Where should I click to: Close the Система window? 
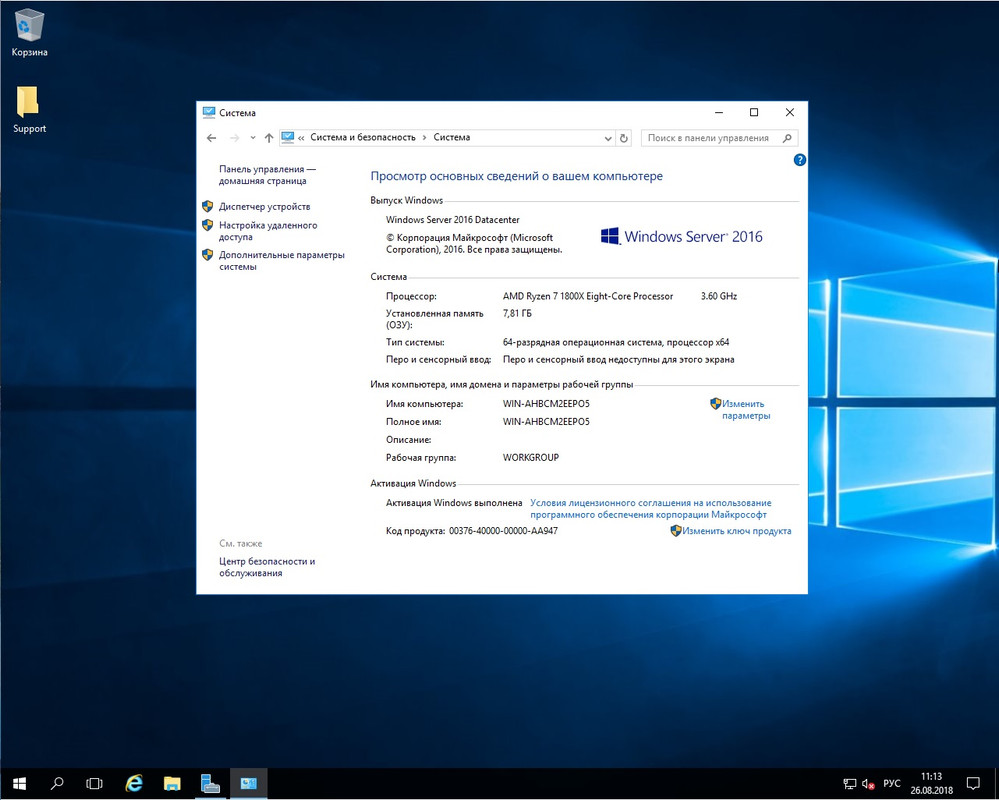(x=790, y=113)
